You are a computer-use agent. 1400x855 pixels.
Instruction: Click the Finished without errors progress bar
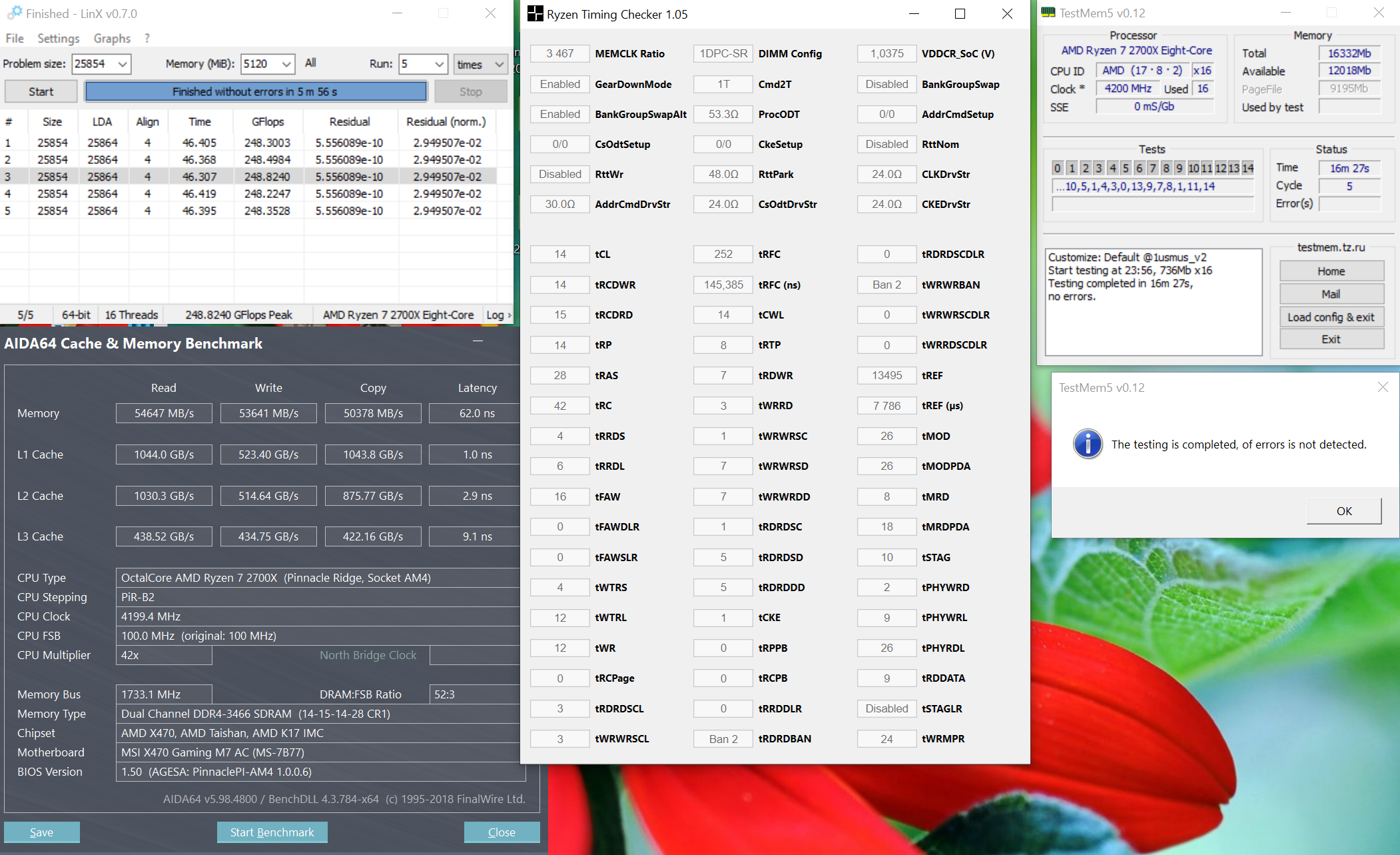256,91
